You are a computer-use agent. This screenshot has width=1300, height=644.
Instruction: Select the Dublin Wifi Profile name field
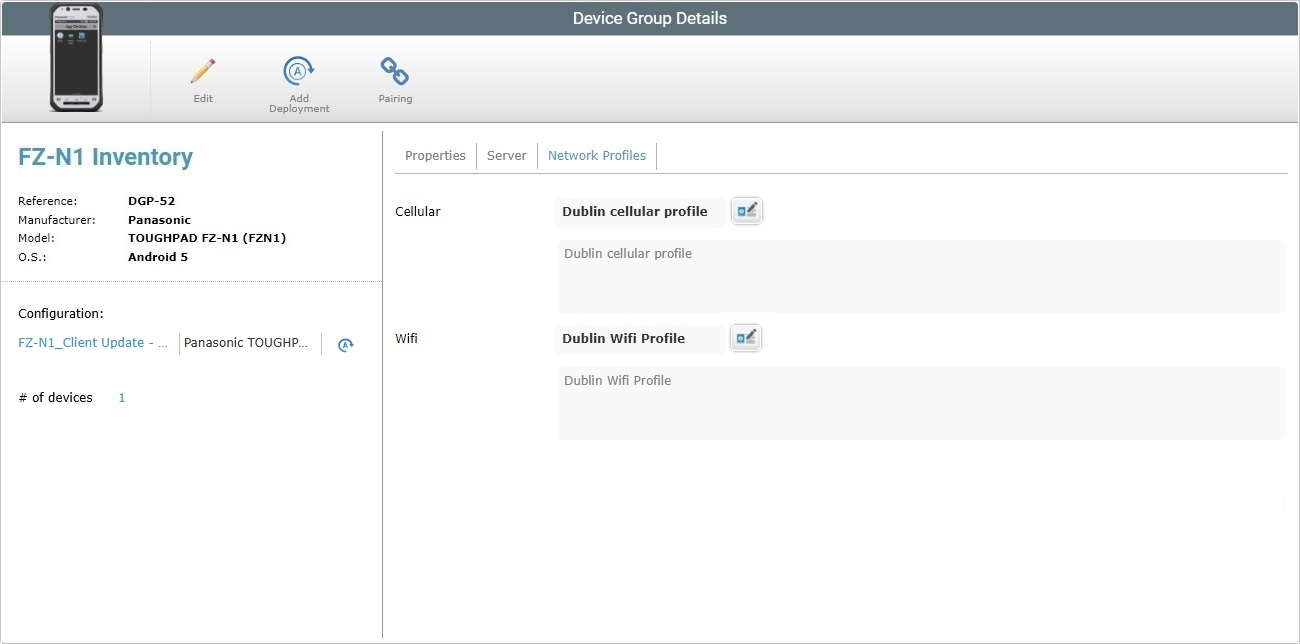pos(639,339)
